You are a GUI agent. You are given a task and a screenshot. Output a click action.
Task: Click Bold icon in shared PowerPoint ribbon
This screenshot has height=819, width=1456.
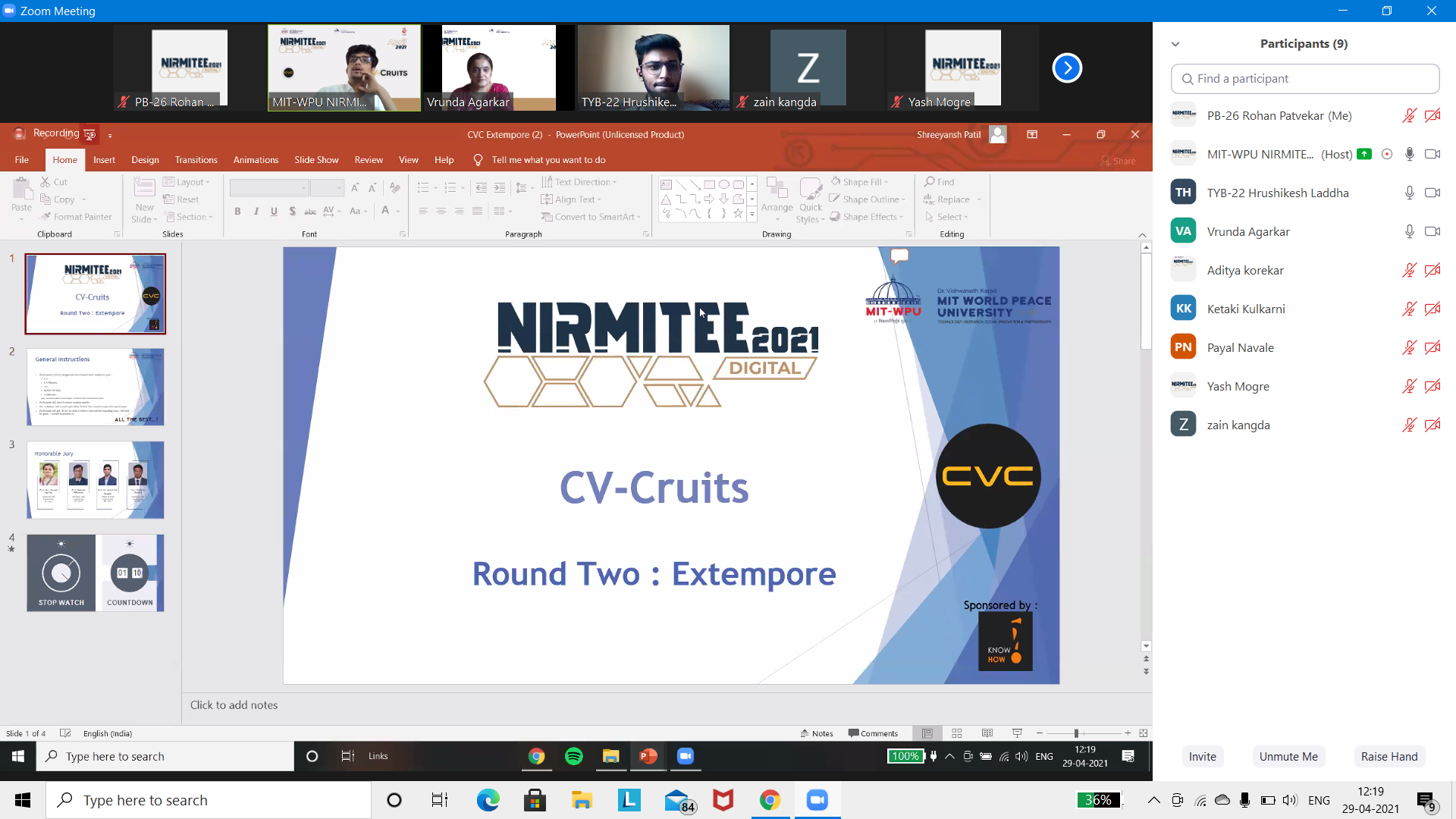[x=237, y=212]
